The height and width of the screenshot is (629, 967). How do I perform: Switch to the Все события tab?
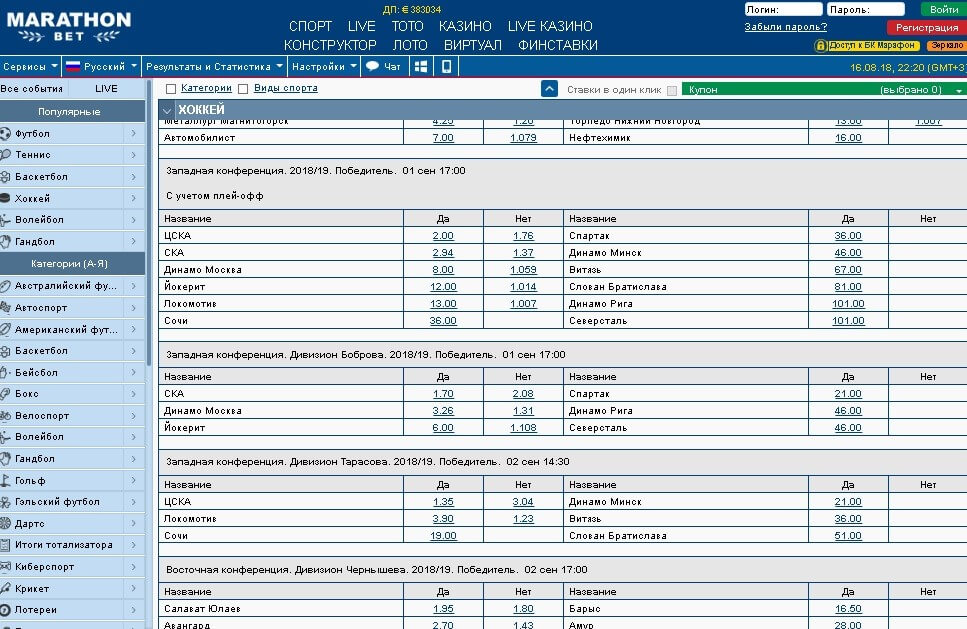point(32,89)
